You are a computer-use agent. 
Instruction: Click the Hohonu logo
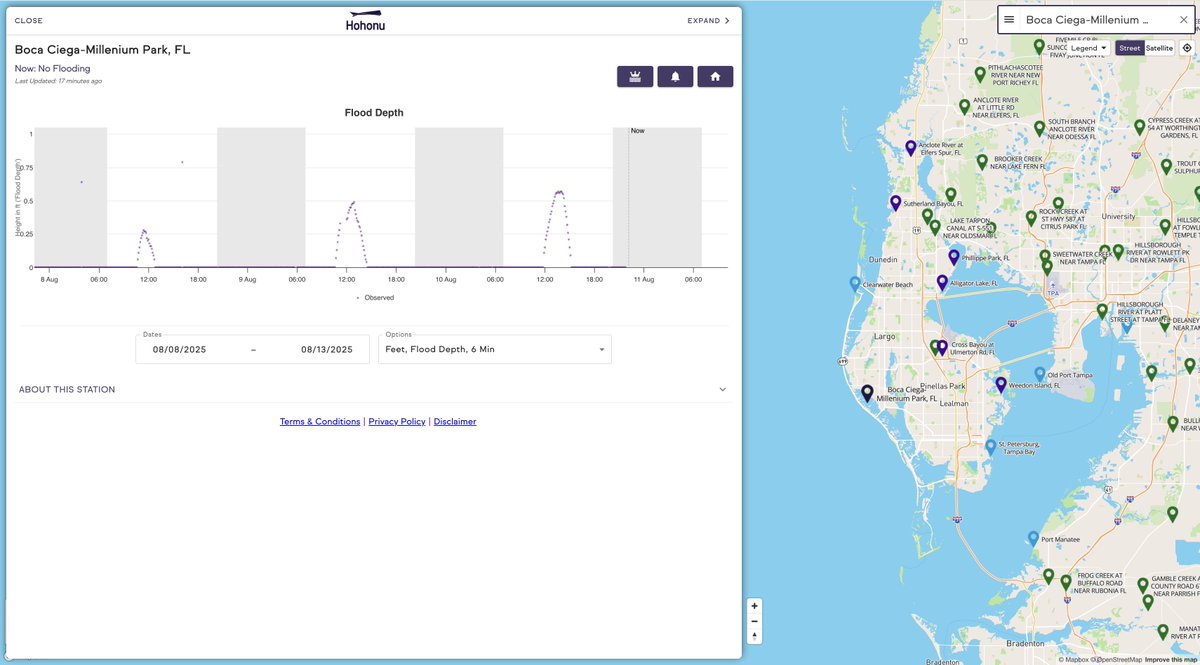coord(365,20)
